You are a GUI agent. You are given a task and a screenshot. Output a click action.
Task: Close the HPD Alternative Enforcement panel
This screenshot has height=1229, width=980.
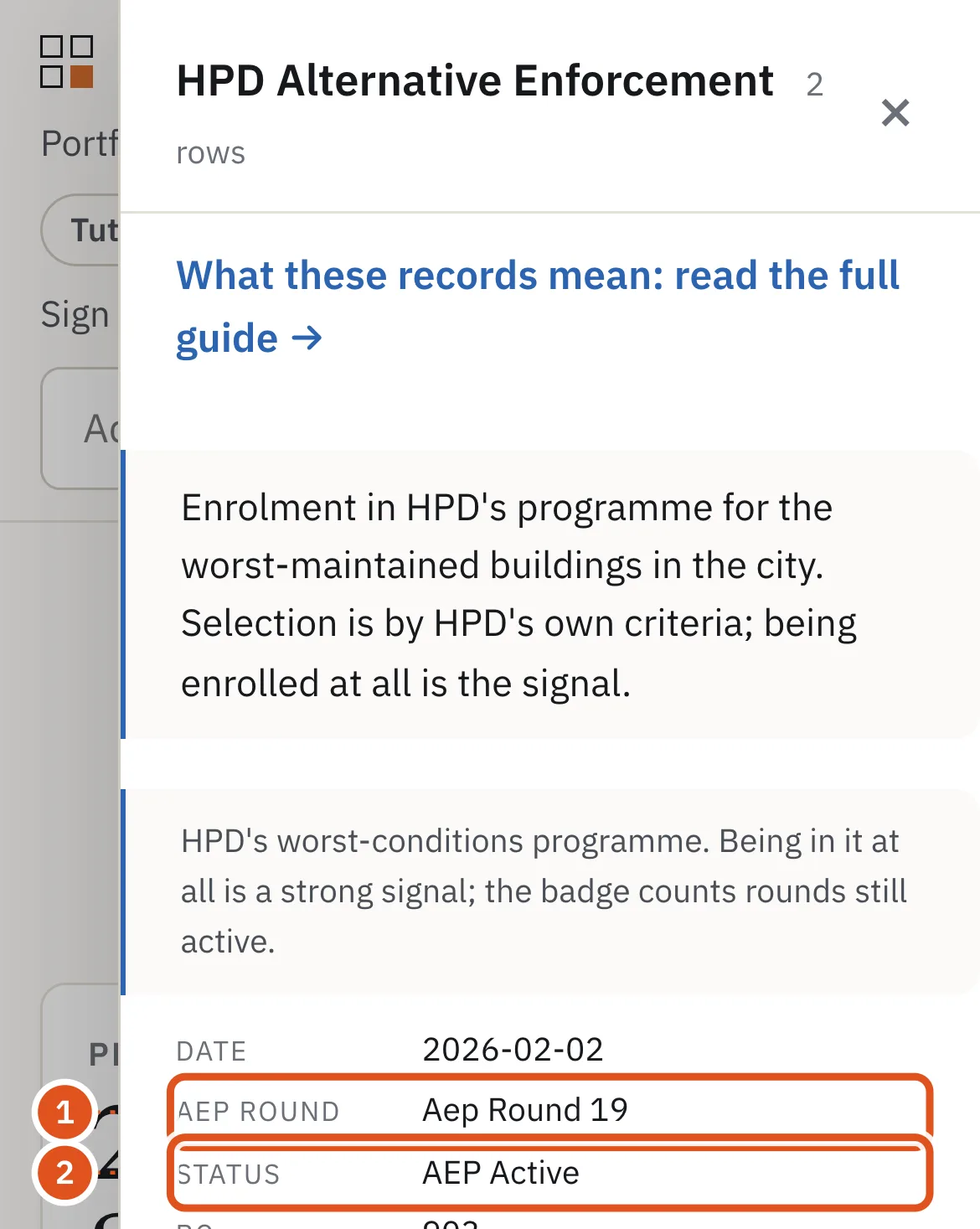click(895, 112)
